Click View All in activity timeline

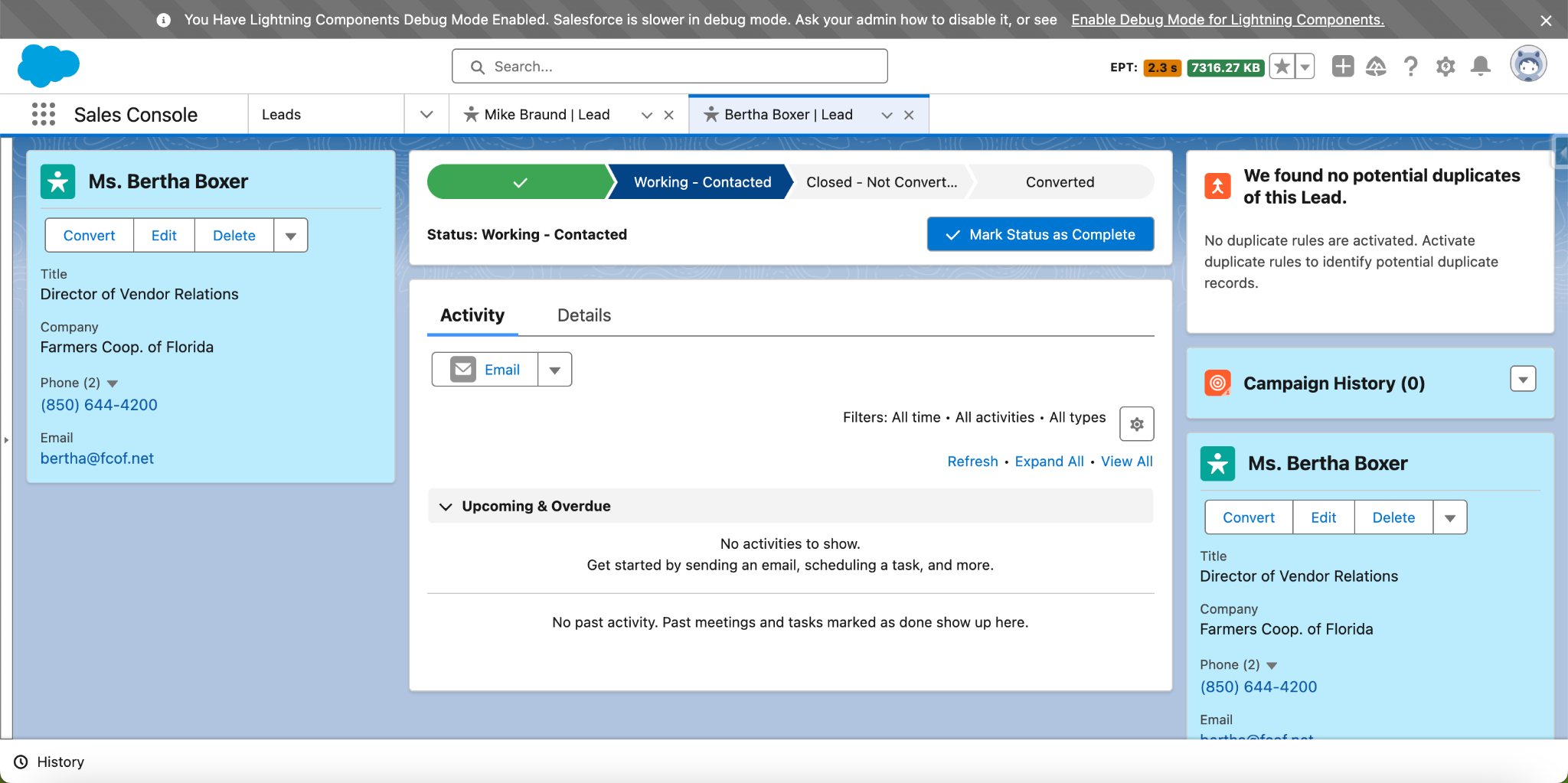pyautogui.click(x=1126, y=462)
